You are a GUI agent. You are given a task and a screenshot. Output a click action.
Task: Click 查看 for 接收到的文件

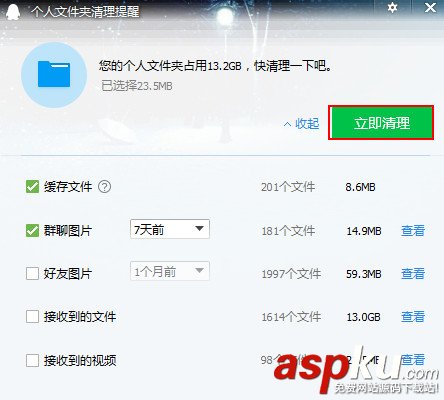pyautogui.click(x=413, y=317)
